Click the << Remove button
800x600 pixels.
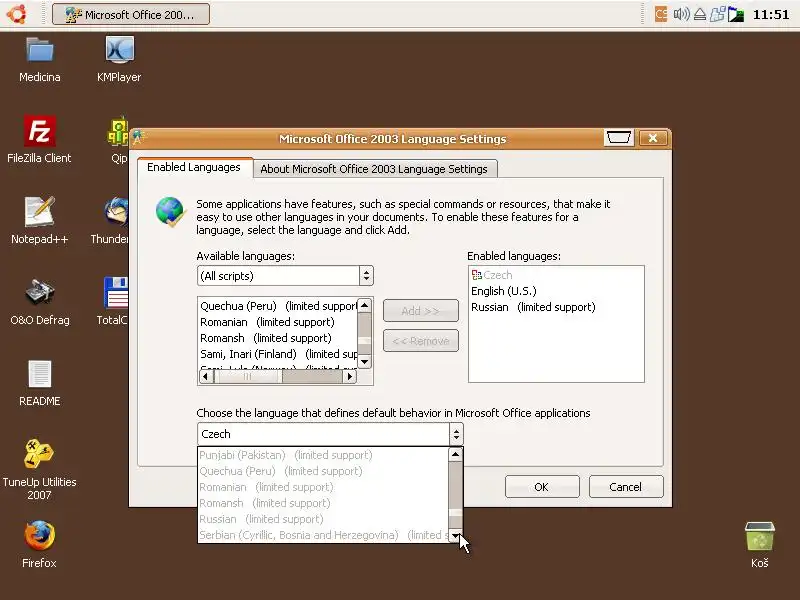pyautogui.click(x=420, y=341)
